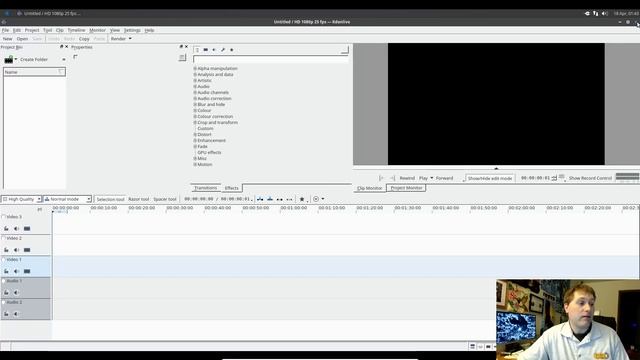Click the circled icon in timeline toolbar
This screenshot has width=640, height=360.
pos(316,199)
